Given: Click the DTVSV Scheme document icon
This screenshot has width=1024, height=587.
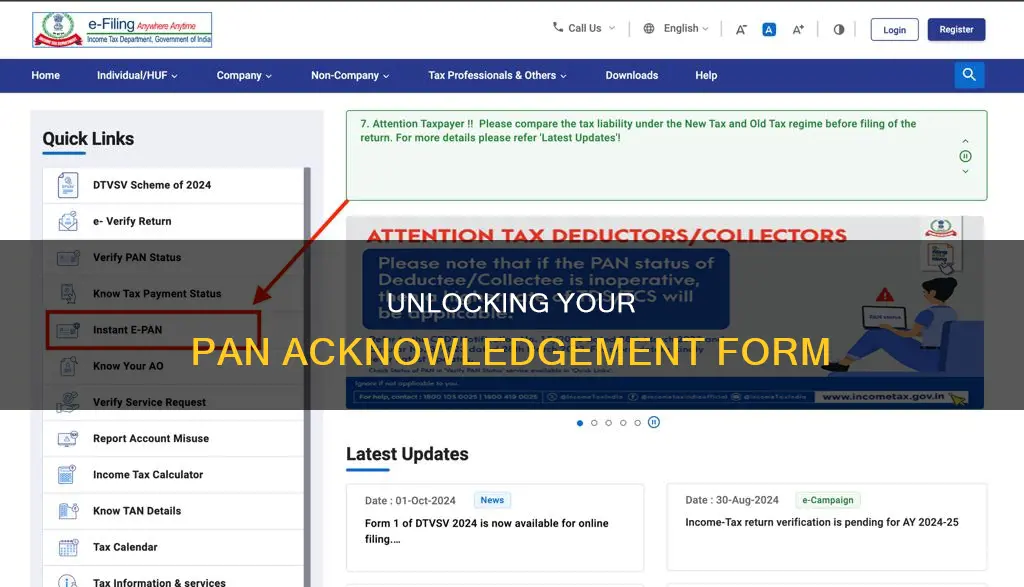Looking at the screenshot, I should click(68, 185).
